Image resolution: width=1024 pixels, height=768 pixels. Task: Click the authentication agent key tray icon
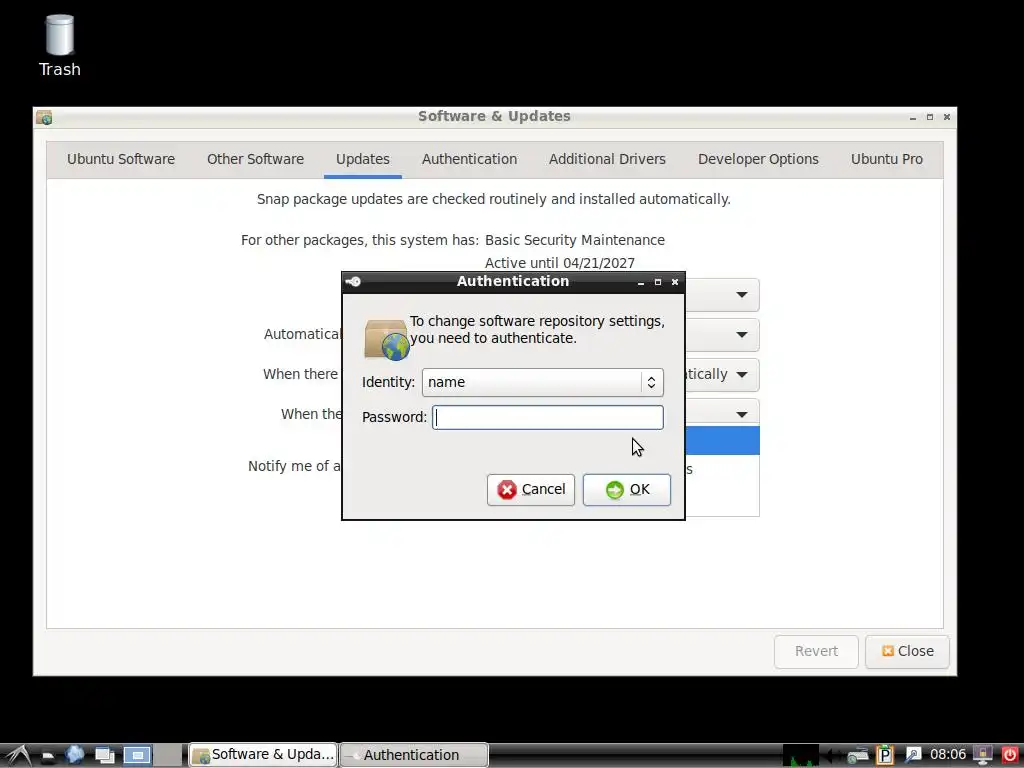[912, 755]
